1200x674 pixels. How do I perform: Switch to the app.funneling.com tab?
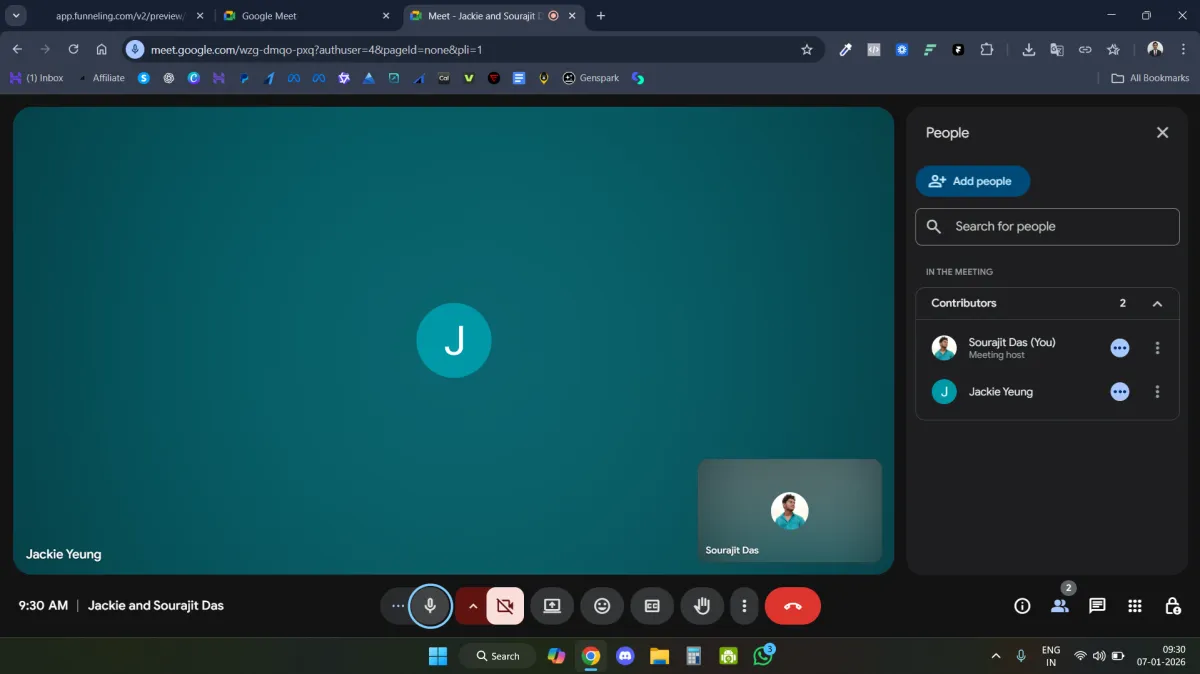[119, 16]
